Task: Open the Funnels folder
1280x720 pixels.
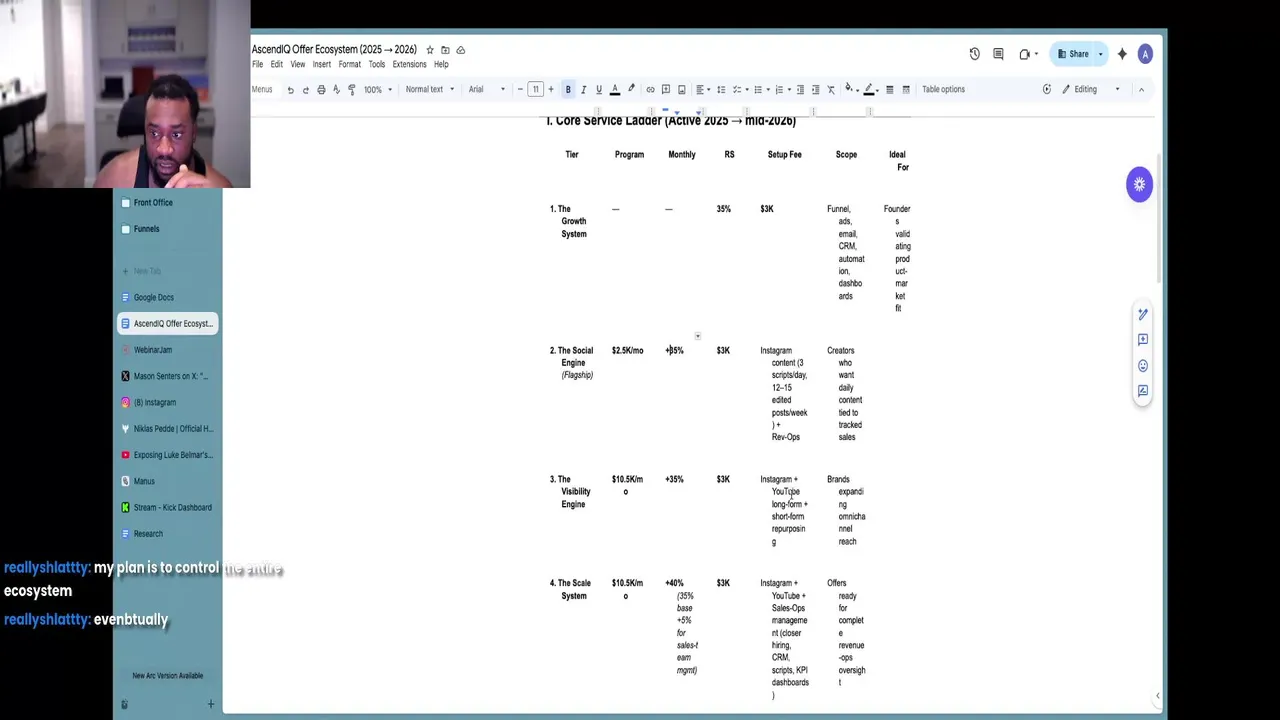Action: [167, 229]
